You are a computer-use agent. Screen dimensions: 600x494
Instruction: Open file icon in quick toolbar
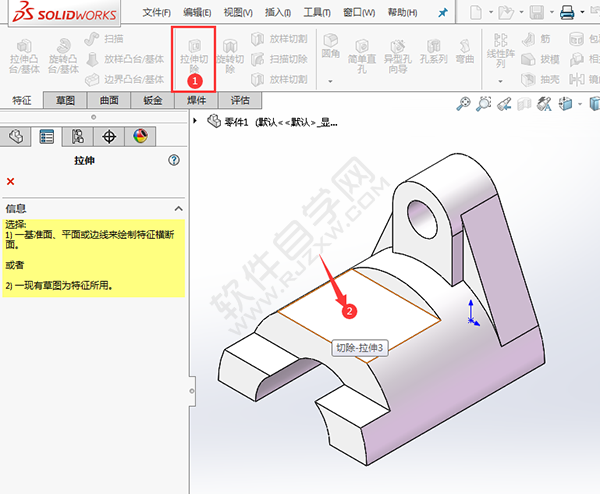pos(506,13)
